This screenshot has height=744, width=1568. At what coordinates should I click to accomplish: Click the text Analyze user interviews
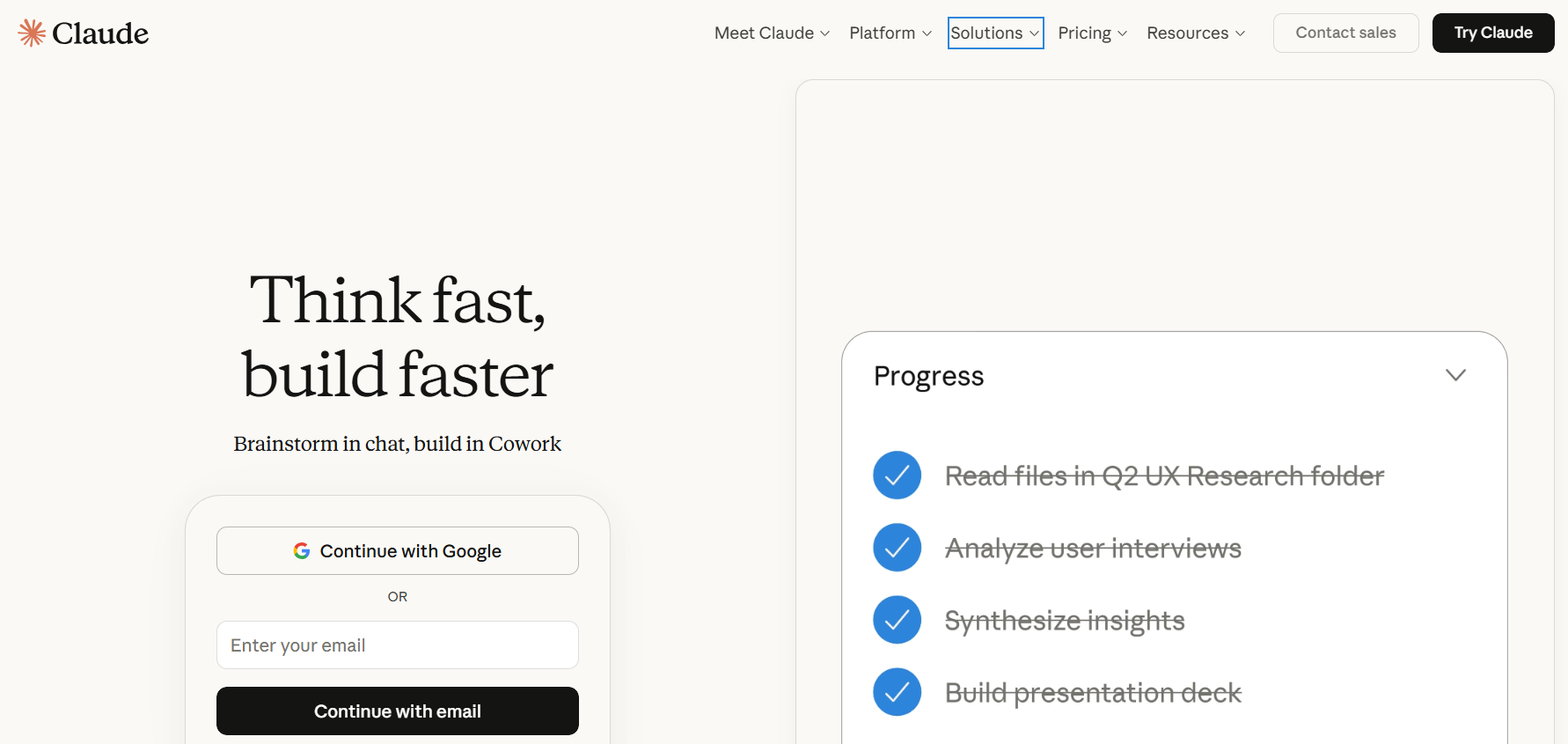click(1093, 548)
